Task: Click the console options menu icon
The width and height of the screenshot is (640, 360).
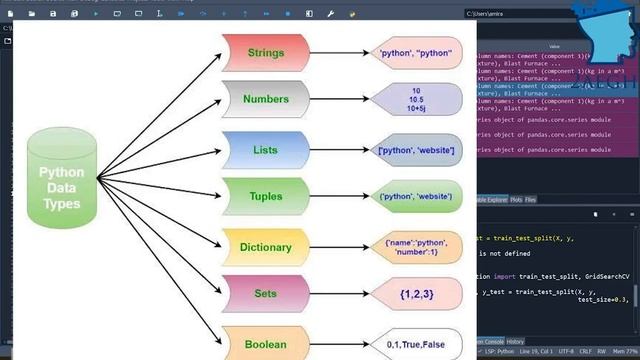Action: point(632,214)
